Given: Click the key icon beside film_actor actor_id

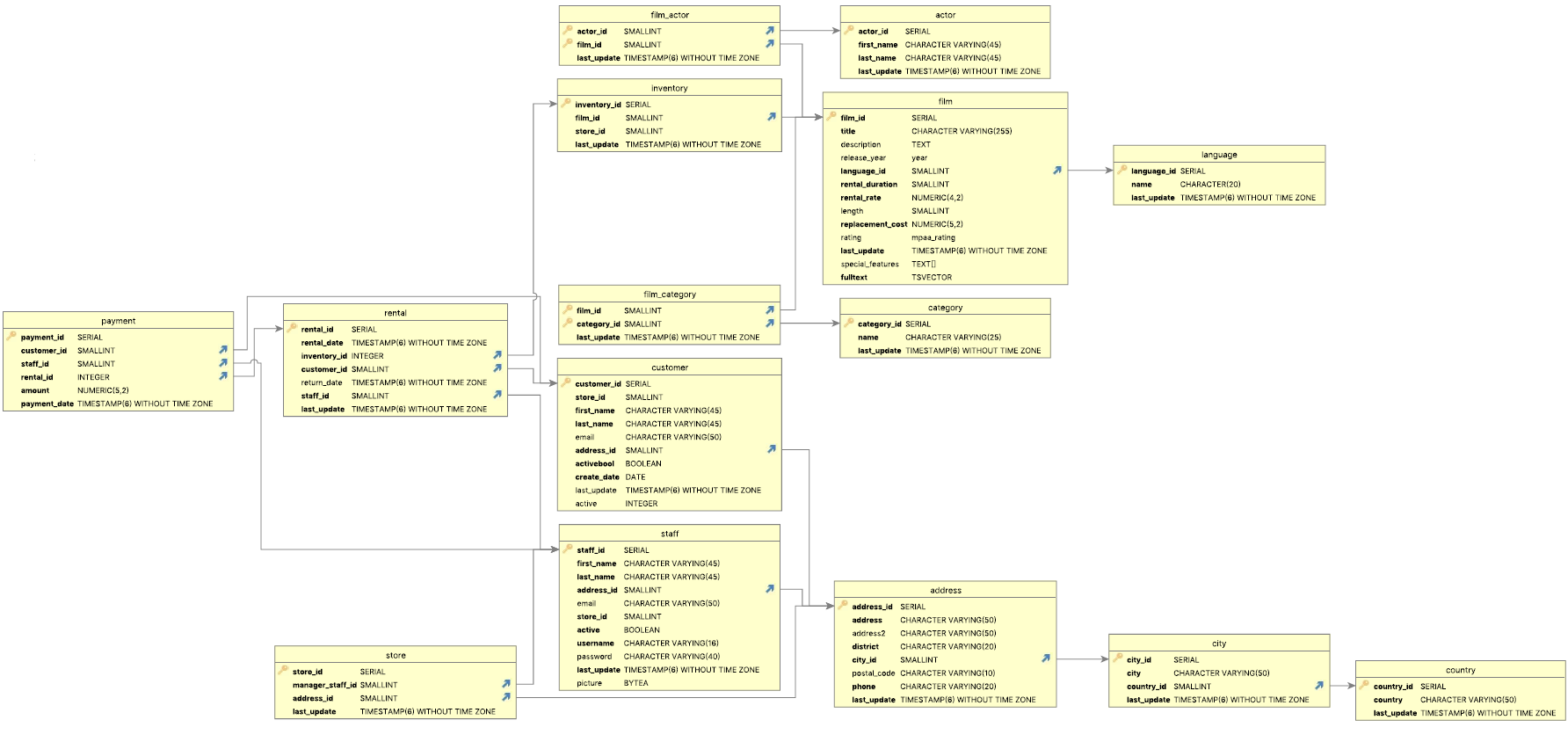Looking at the screenshot, I should point(568,30).
